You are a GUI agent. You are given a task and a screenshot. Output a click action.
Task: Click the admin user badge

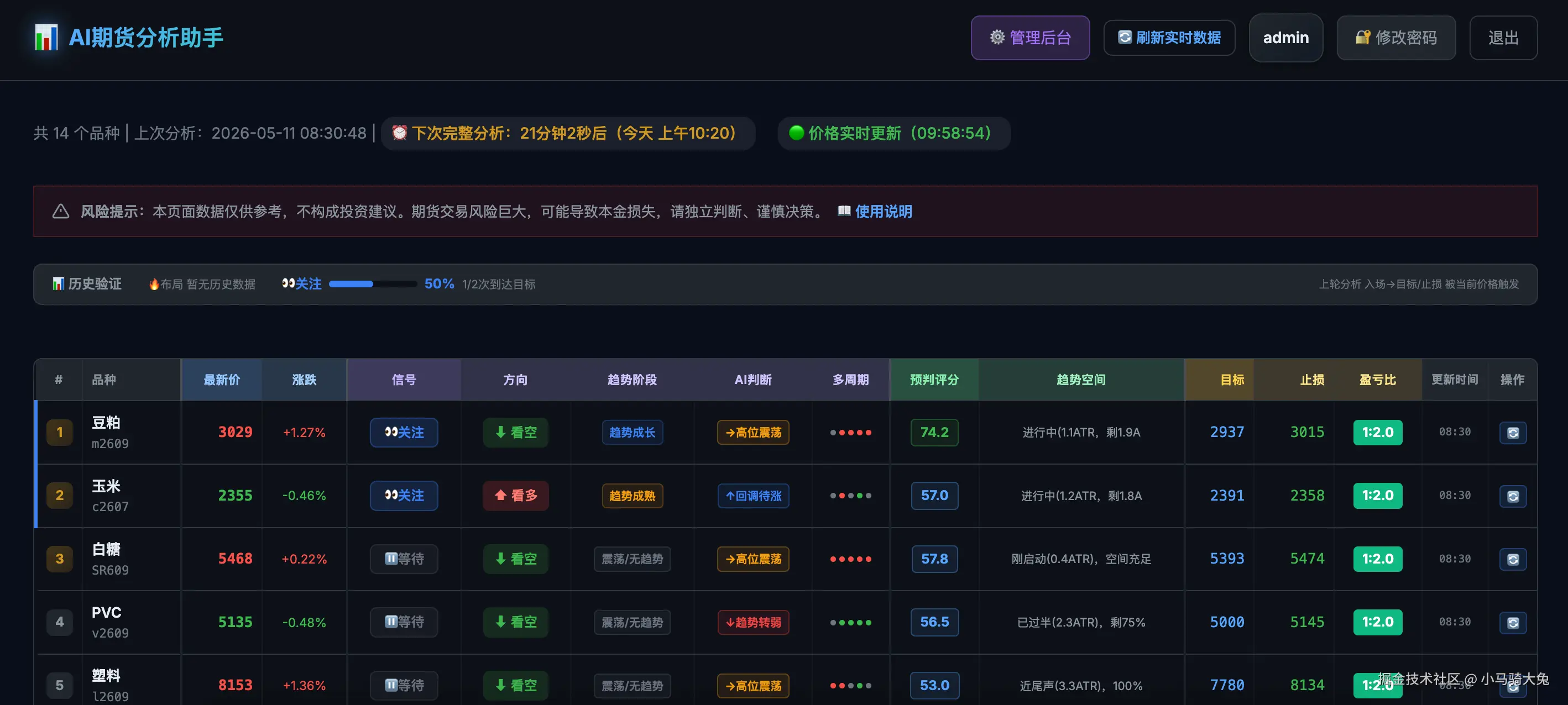(x=1285, y=38)
